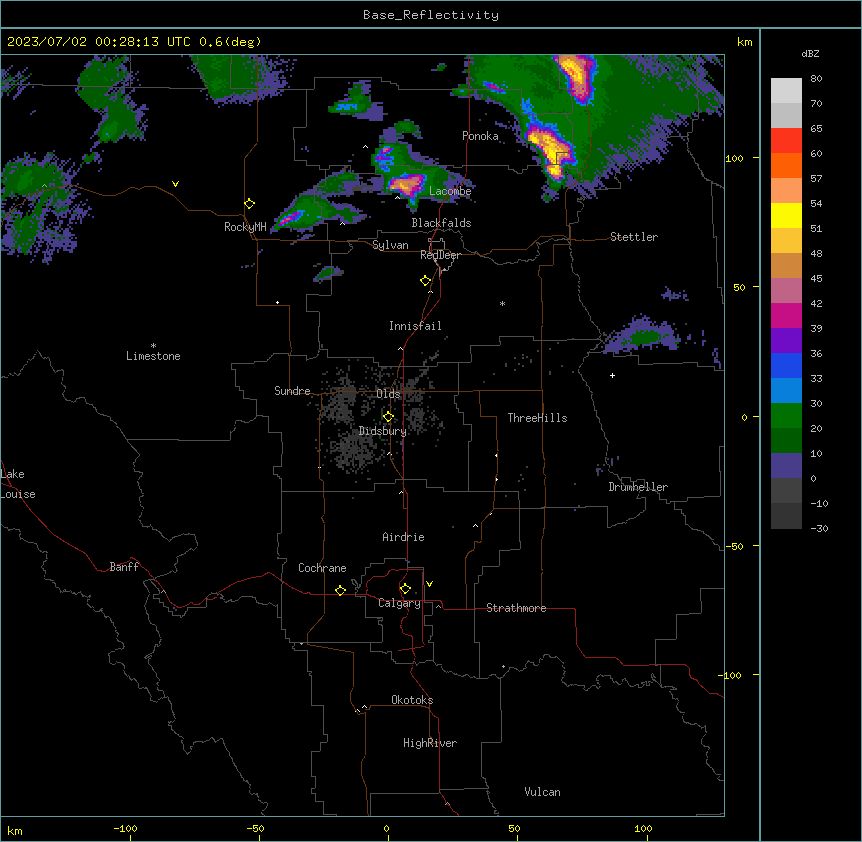Click the Airdrie city label
This screenshot has width=862, height=842.
(x=404, y=537)
